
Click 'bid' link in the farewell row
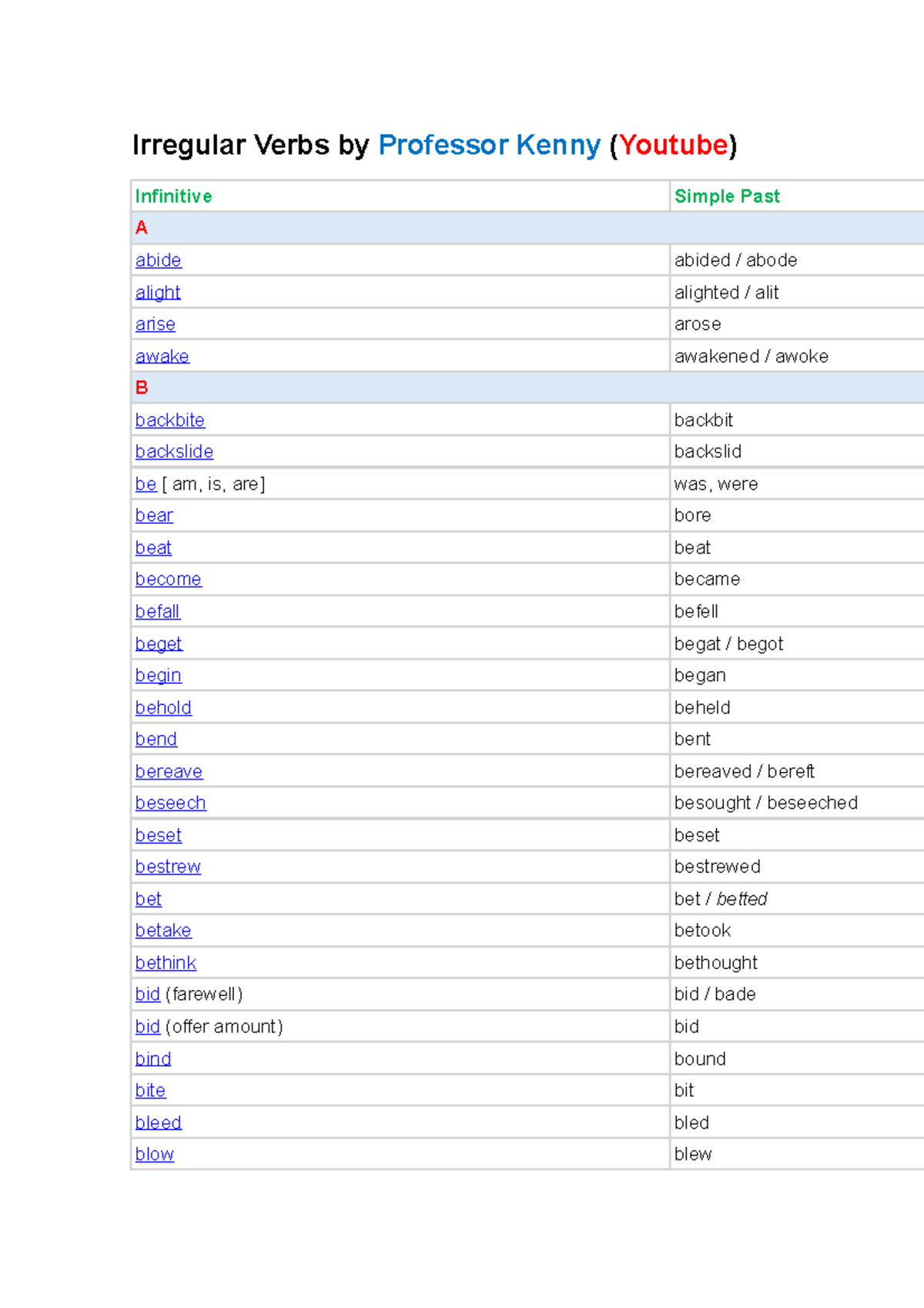click(x=147, y=994)
